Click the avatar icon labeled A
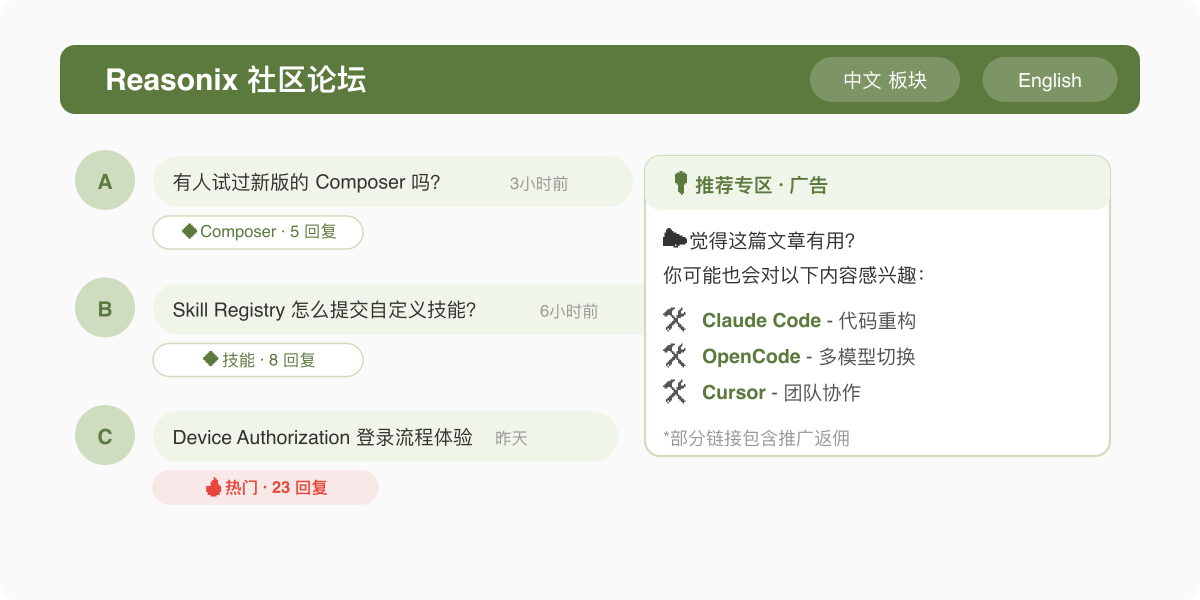1200x600 pixels. coord(105,181)
